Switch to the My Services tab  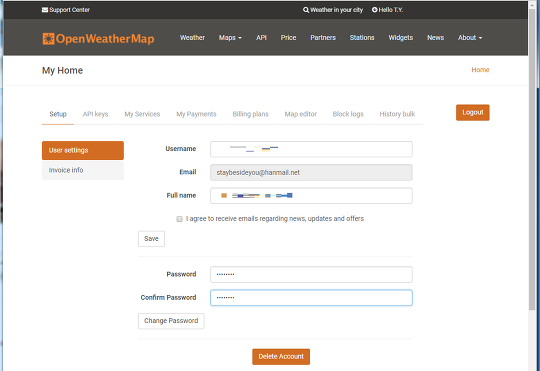point(142,114)
